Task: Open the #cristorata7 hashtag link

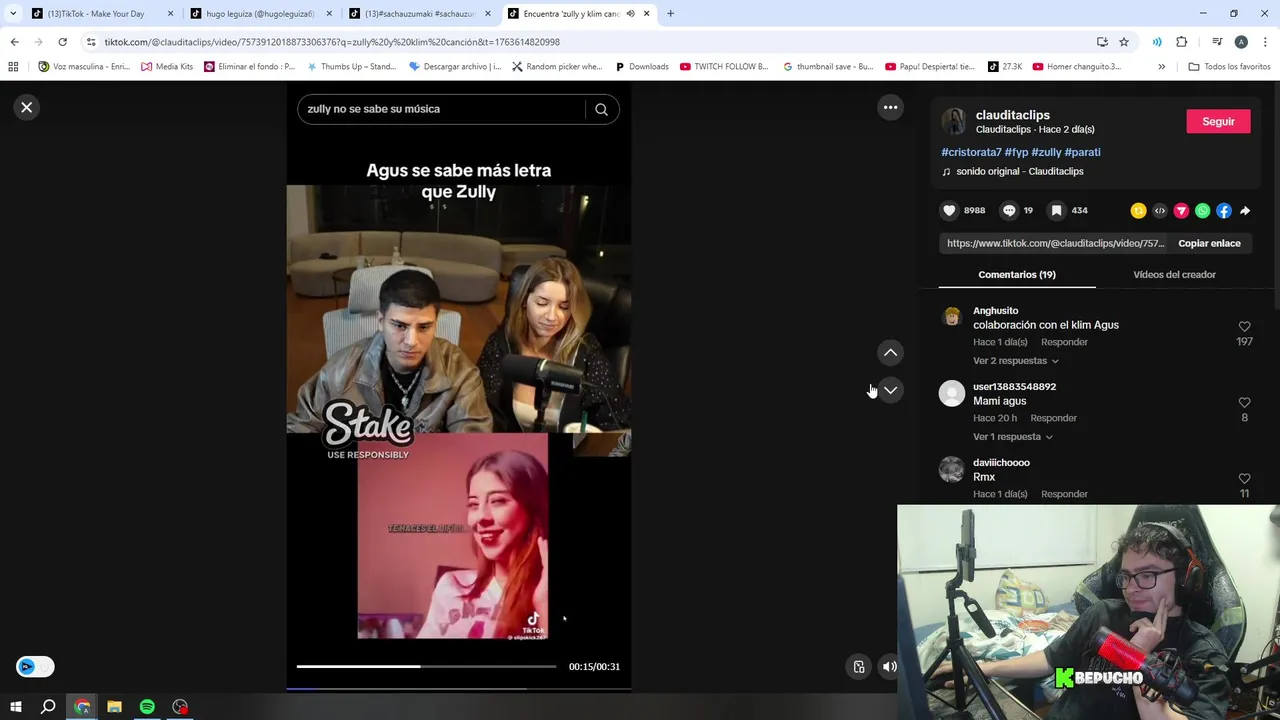Action: pos(971,152)
